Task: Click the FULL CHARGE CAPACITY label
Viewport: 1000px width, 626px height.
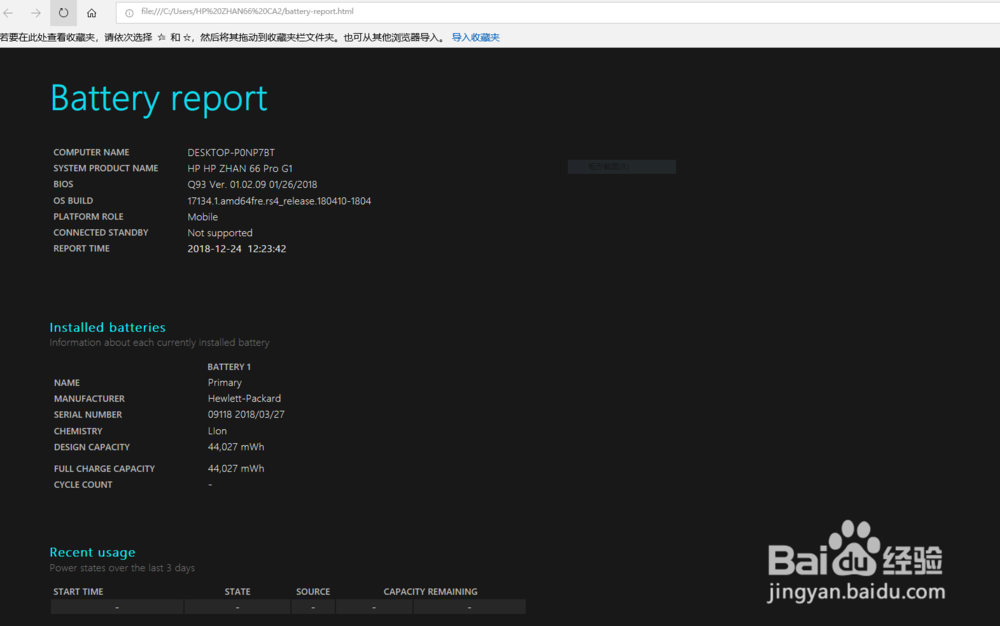Action: coord(105,469)
